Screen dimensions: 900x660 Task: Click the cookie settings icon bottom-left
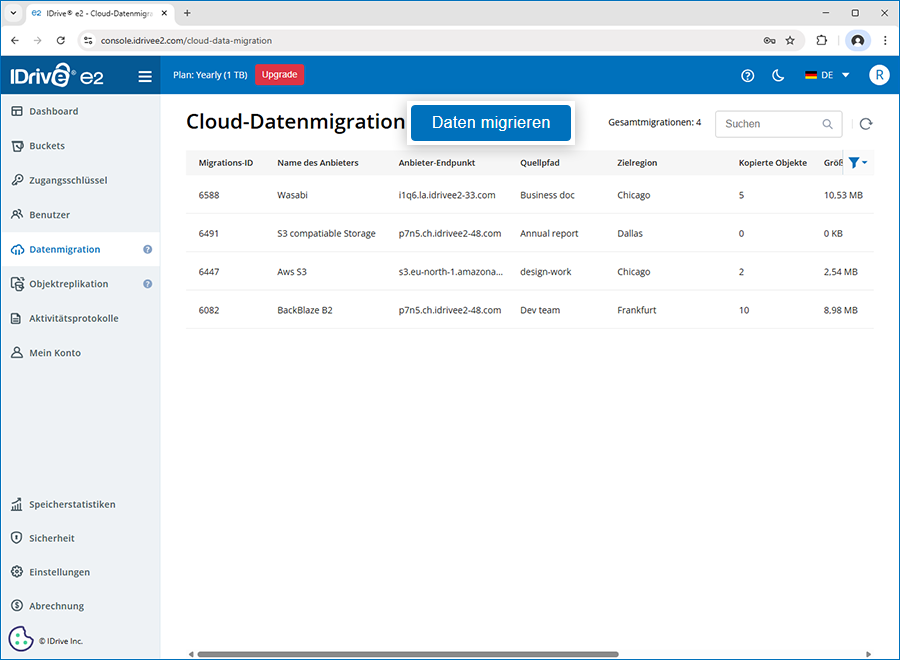click(x=21, y=639)
